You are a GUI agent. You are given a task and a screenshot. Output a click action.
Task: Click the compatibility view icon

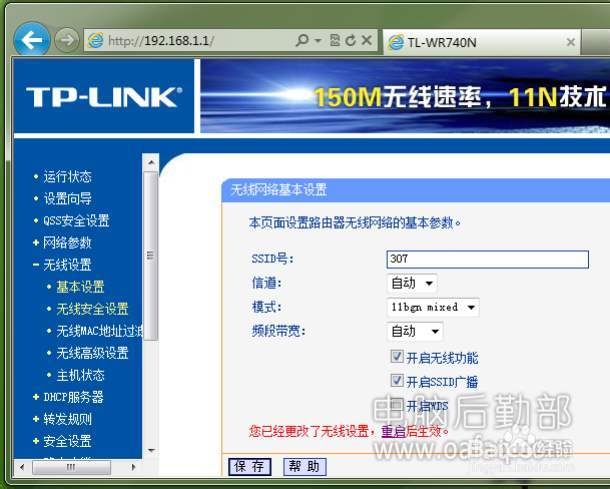point(335,40)
